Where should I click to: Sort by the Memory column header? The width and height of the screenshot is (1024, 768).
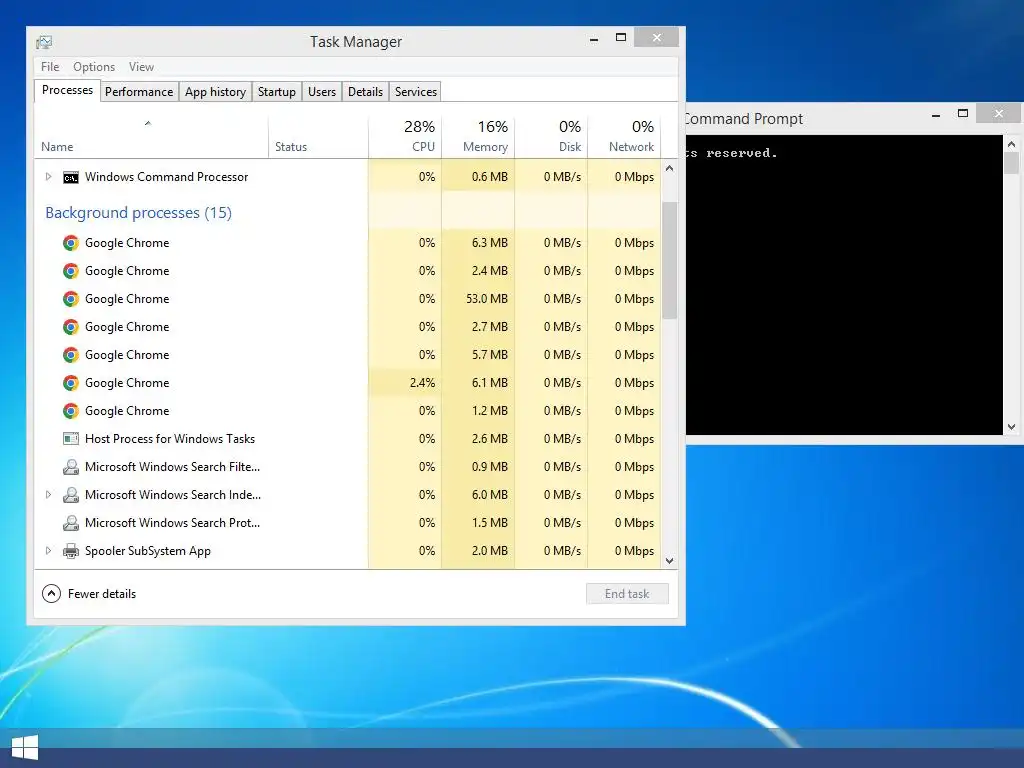click(478, 138)
